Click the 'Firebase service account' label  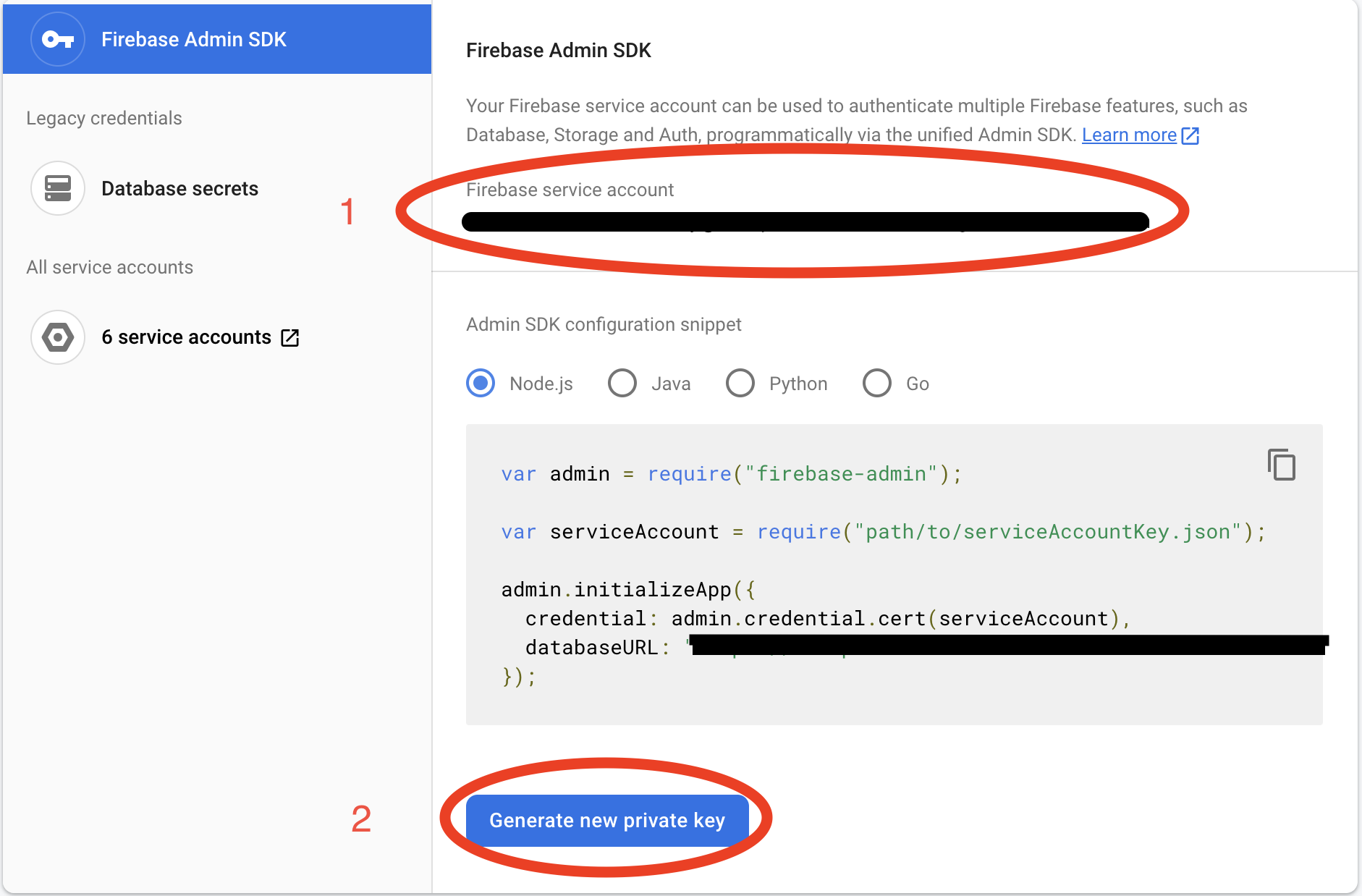pyautogui.click(x=570, y=190)
